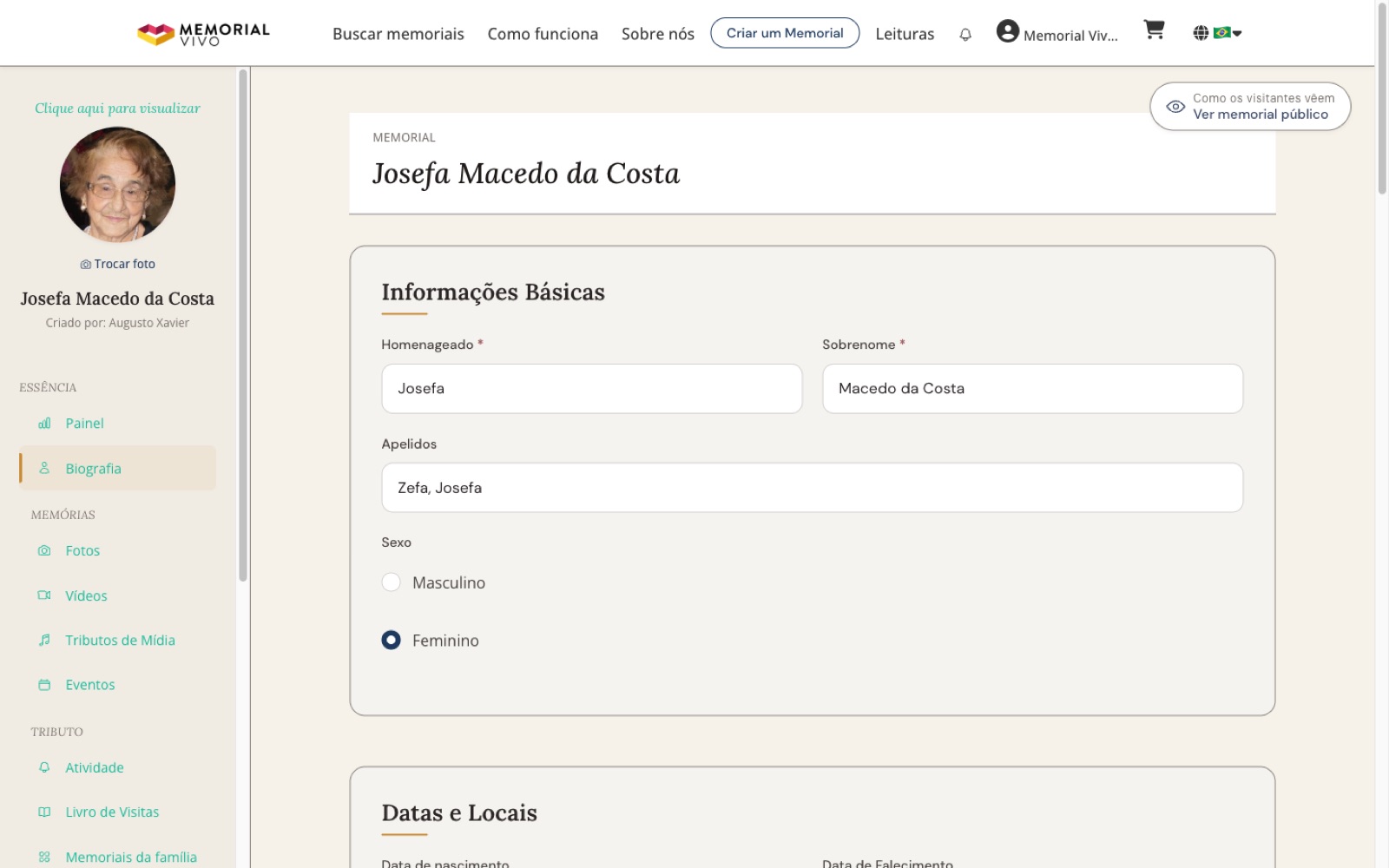The height and width of the screenshot is (868, 1389).
Task: Click the user account avatar icon
Action: coord(1007,31)
